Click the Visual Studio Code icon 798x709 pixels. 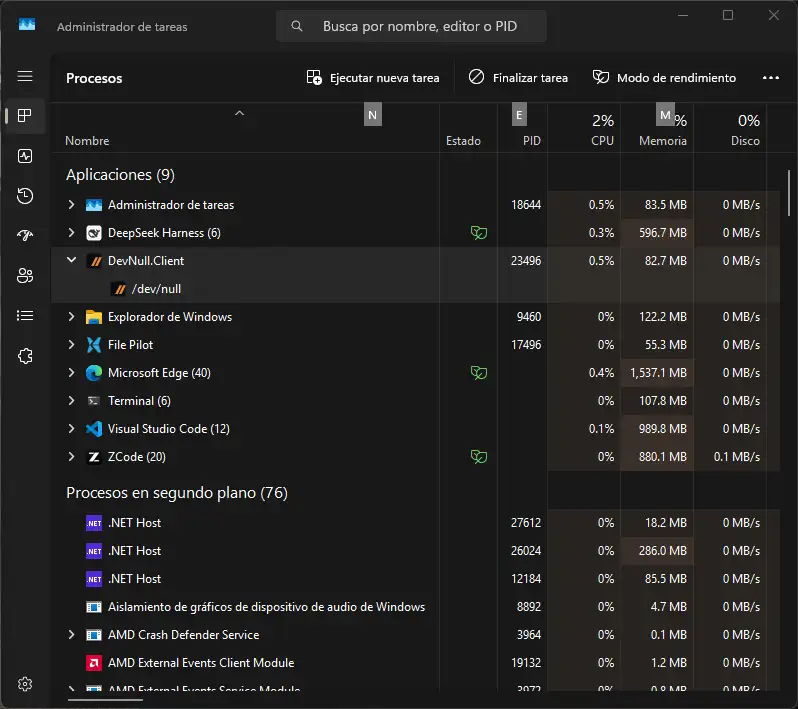coord(94,429)
